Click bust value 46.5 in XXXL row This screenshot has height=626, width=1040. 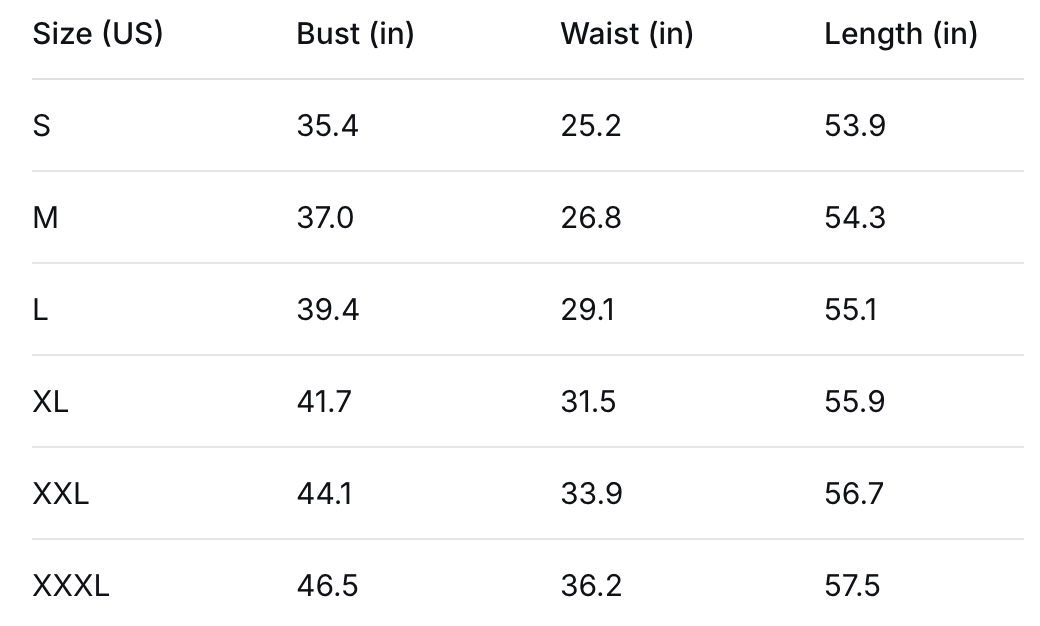pos(327,586)
